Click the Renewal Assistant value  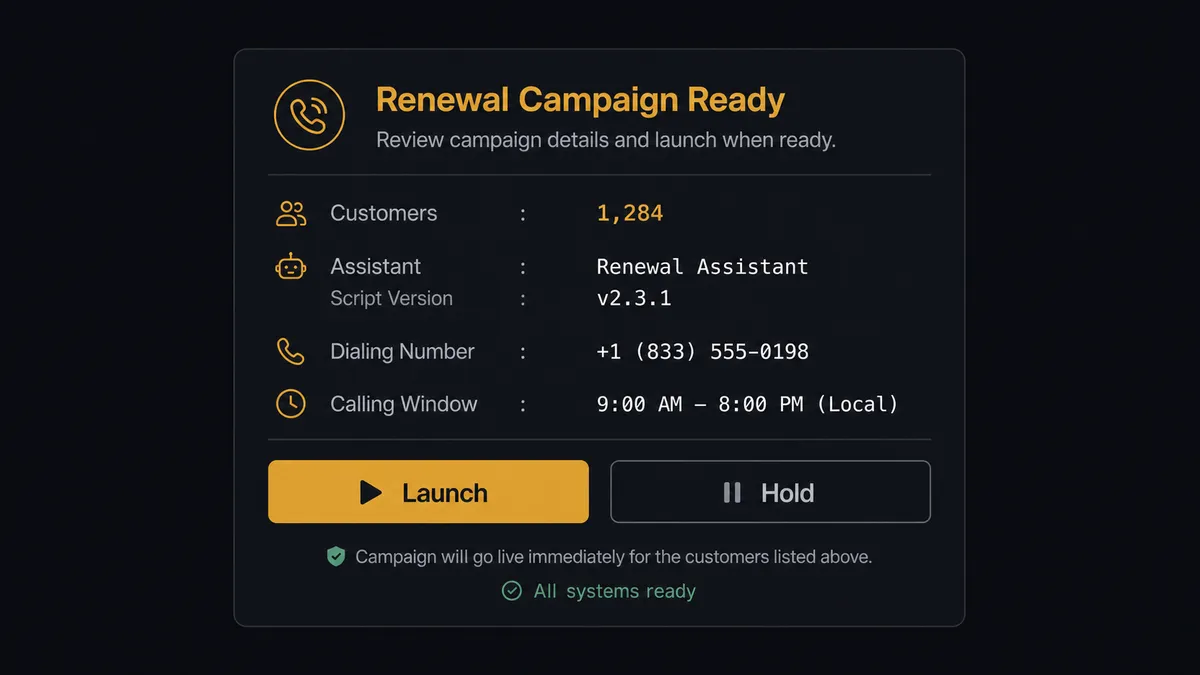click(x=702, y=267)
